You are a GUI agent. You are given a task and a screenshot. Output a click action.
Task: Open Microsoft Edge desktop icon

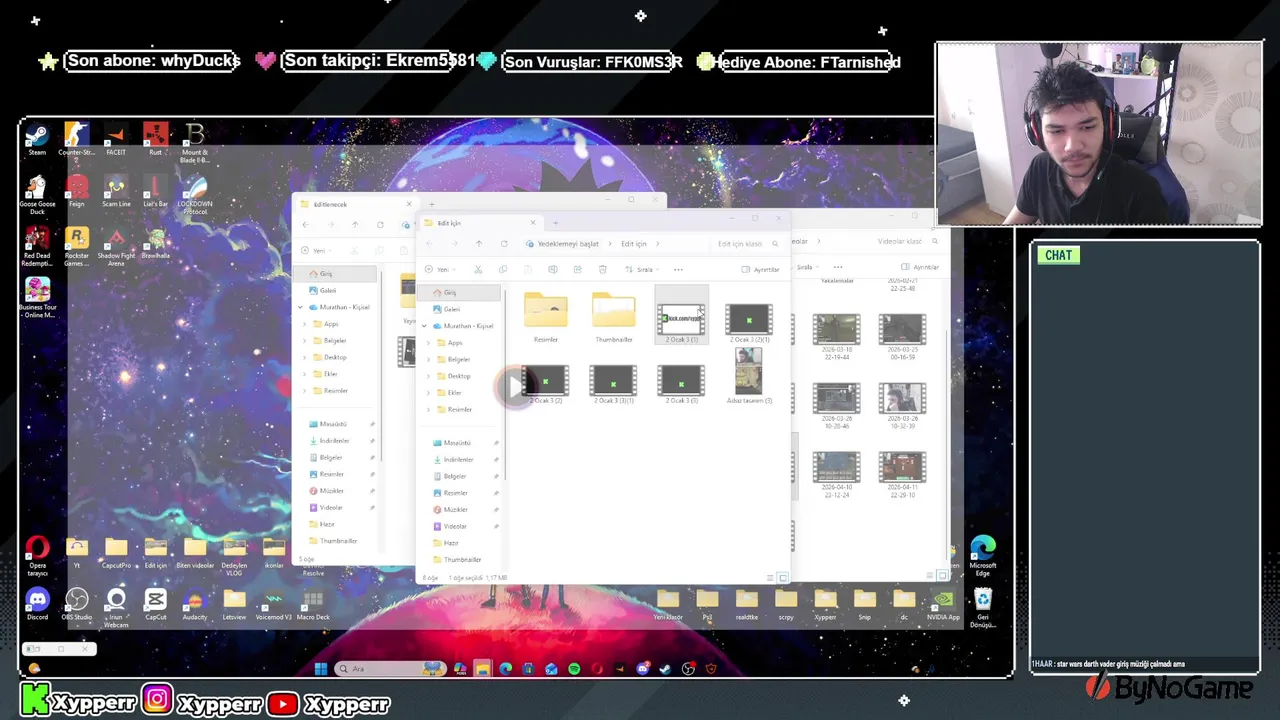pos(983,555)
